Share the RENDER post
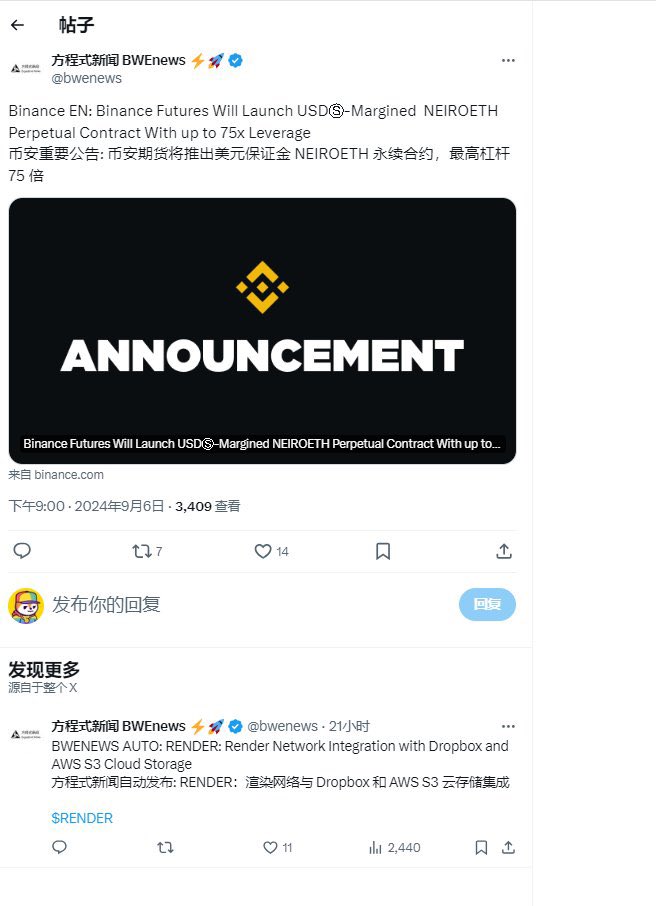This screenshot has width=656, height=906. [508, 848]
